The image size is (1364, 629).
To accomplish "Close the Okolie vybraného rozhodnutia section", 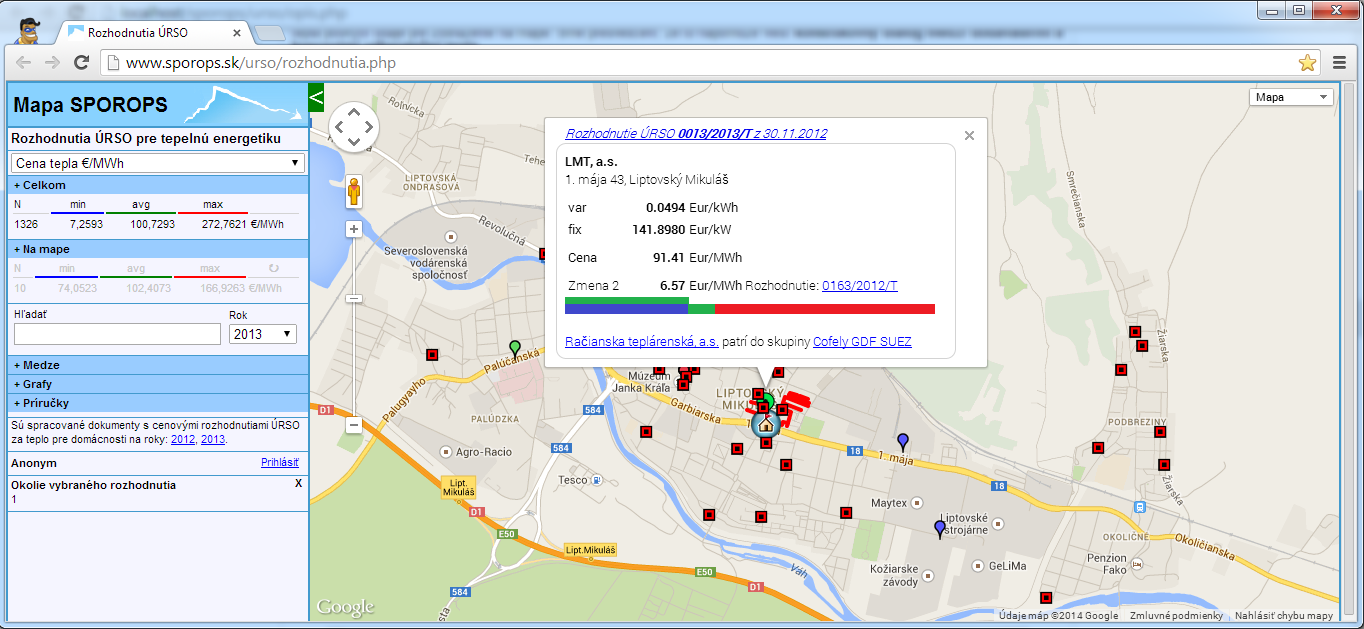I will 298,484.
